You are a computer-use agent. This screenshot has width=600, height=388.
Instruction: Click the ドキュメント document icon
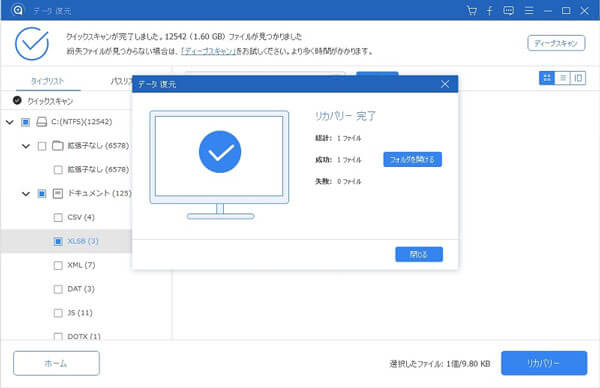pyautogui.click(x=57, y=193)
